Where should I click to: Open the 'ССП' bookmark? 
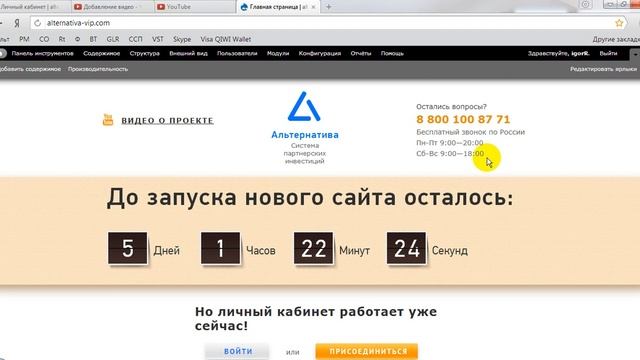point(136,39)
